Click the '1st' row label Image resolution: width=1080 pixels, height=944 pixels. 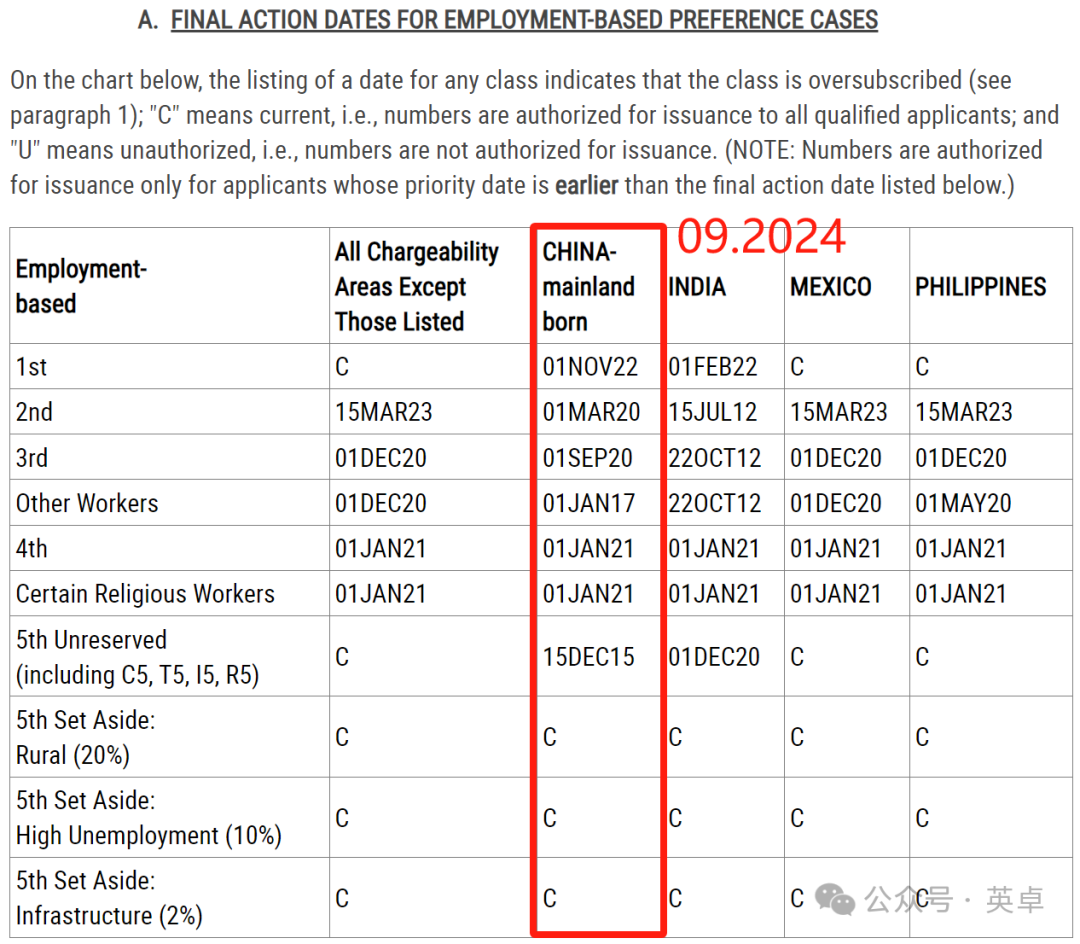coord(31,366)
